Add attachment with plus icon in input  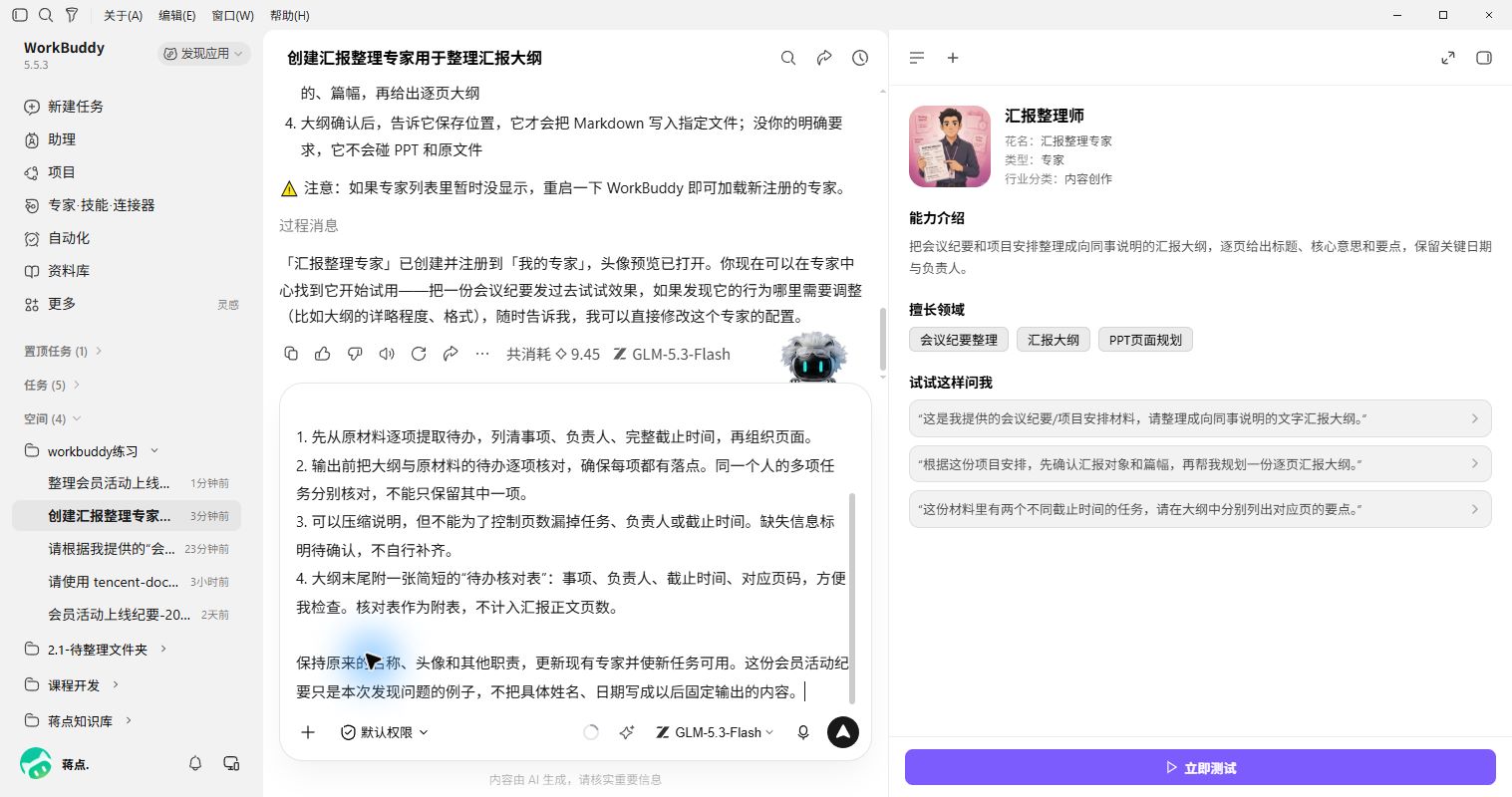click(x=308, y=732)
